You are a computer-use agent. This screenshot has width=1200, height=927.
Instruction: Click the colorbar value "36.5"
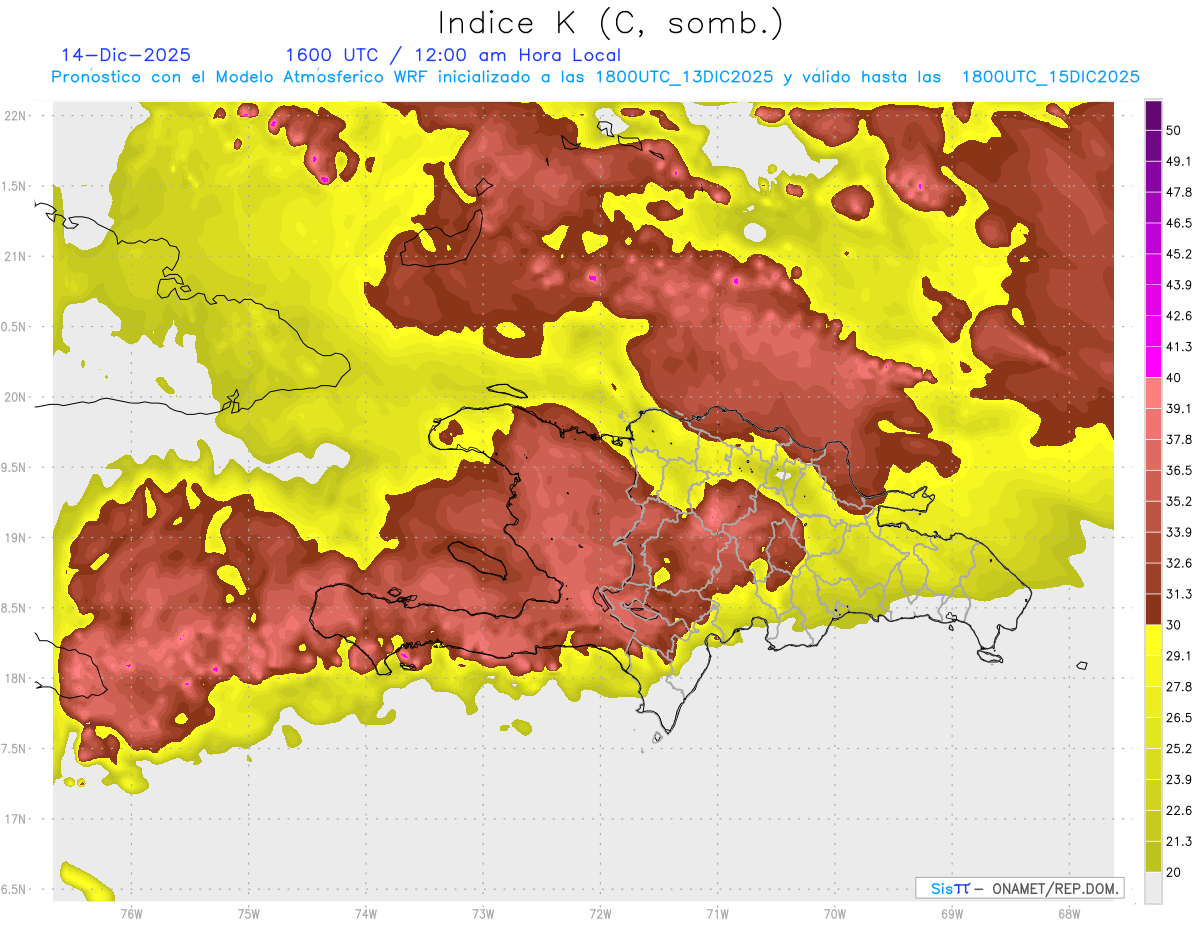tap(1178, 470)
